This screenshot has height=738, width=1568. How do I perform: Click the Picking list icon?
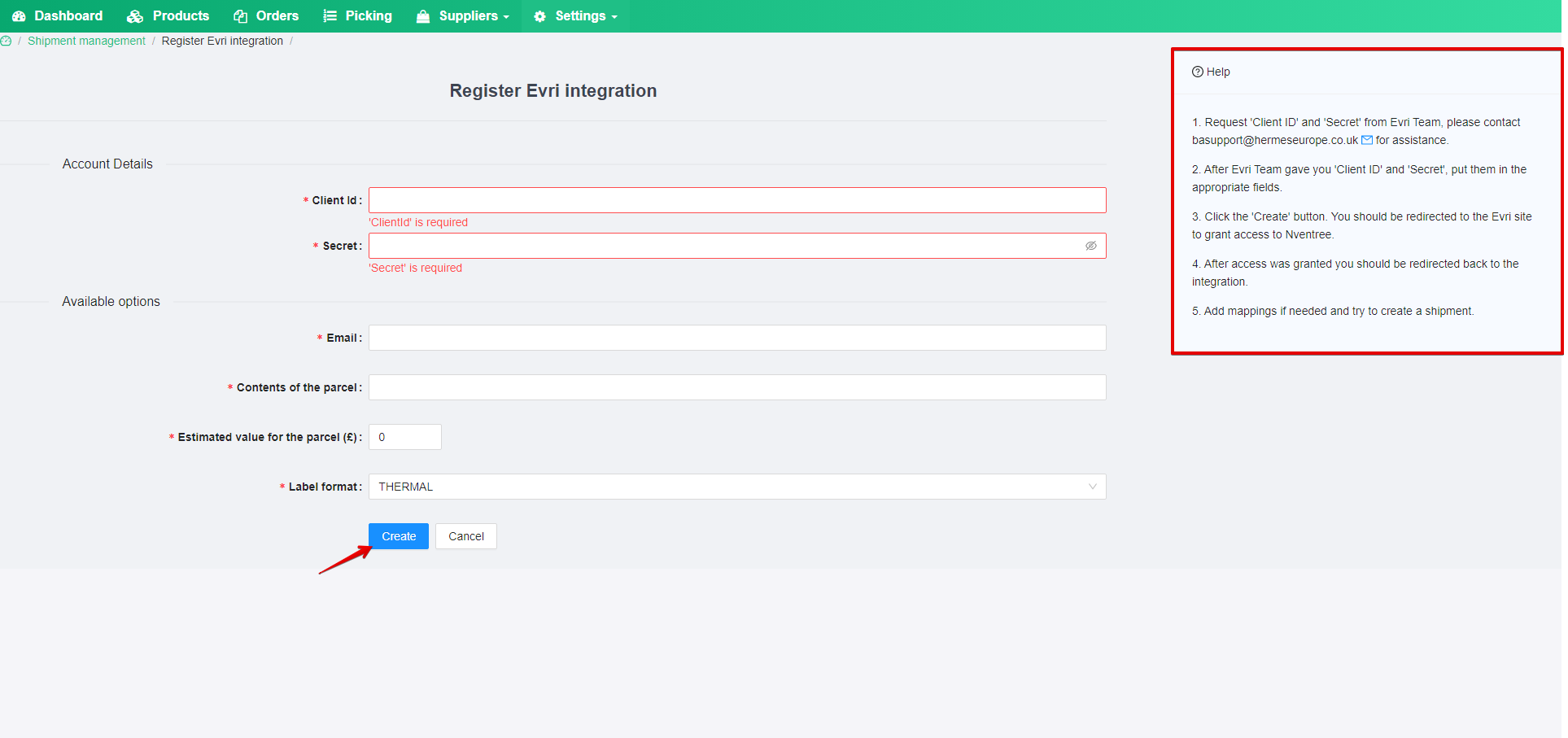(x=330, y=16)
